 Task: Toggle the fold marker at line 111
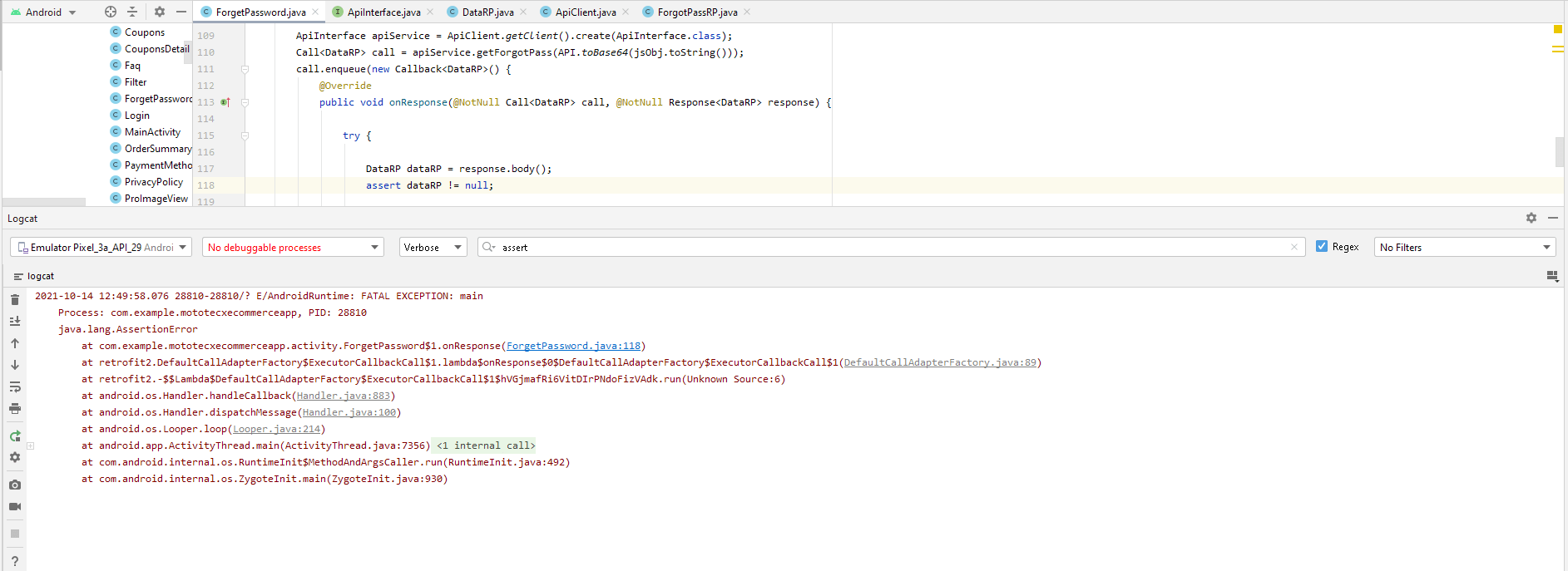(245, 69)
